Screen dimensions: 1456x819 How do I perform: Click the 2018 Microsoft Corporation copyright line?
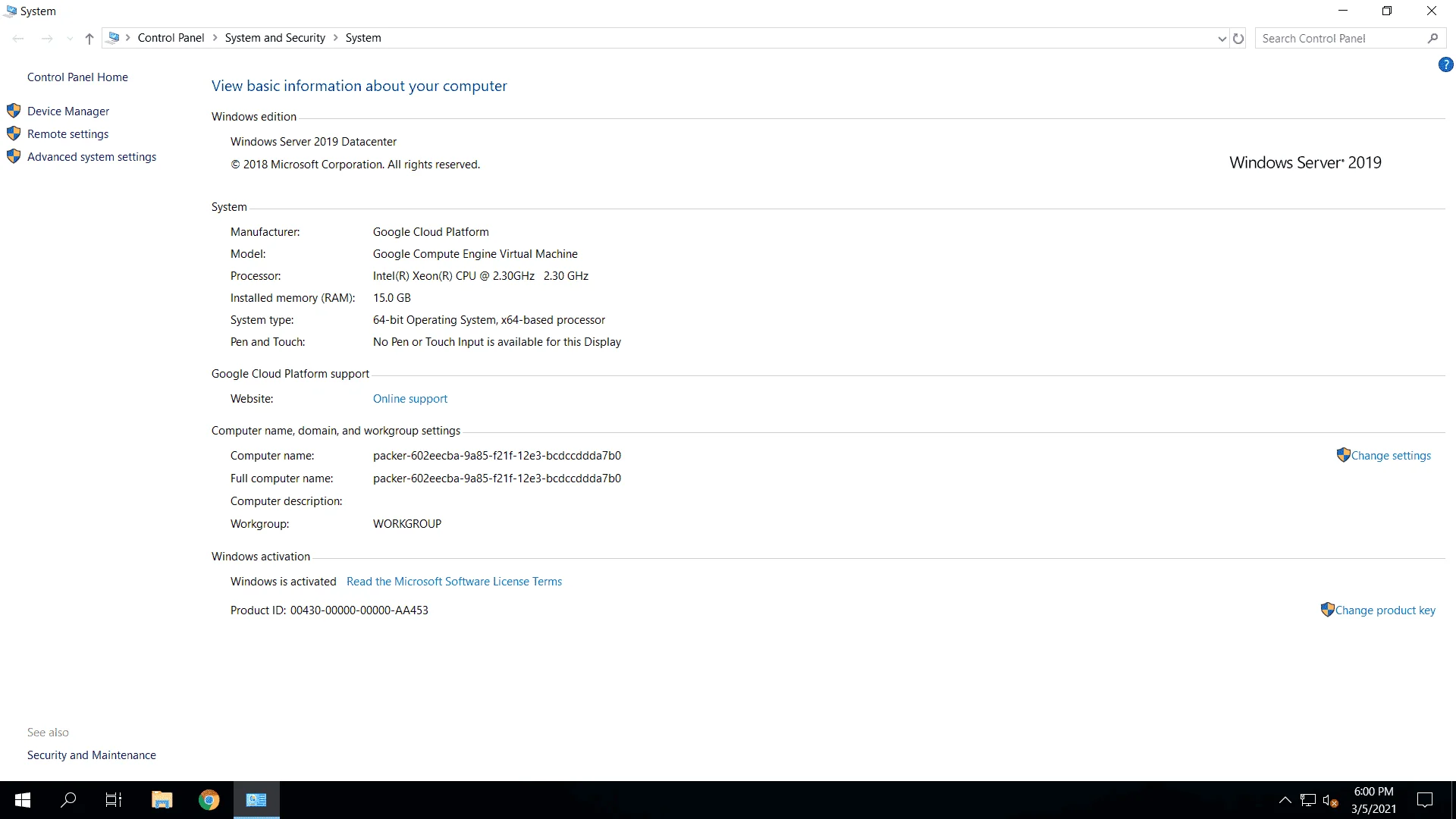click(x=355, y=165)
